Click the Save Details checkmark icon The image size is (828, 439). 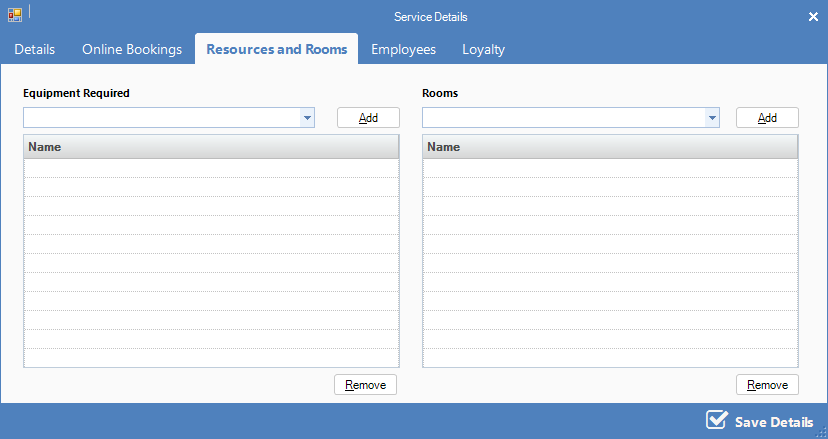click(x=716, y=420)
